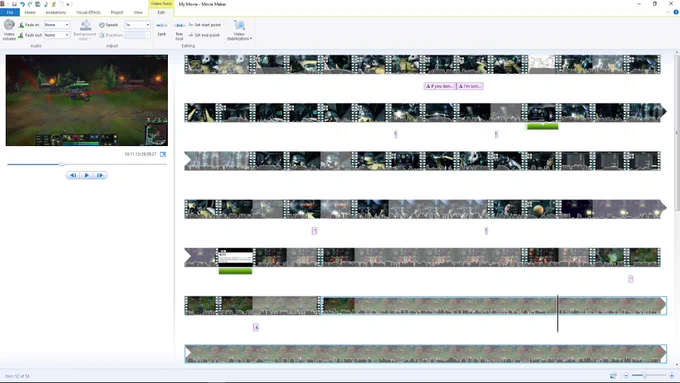Open the Video volume control

tap(9, 30)
